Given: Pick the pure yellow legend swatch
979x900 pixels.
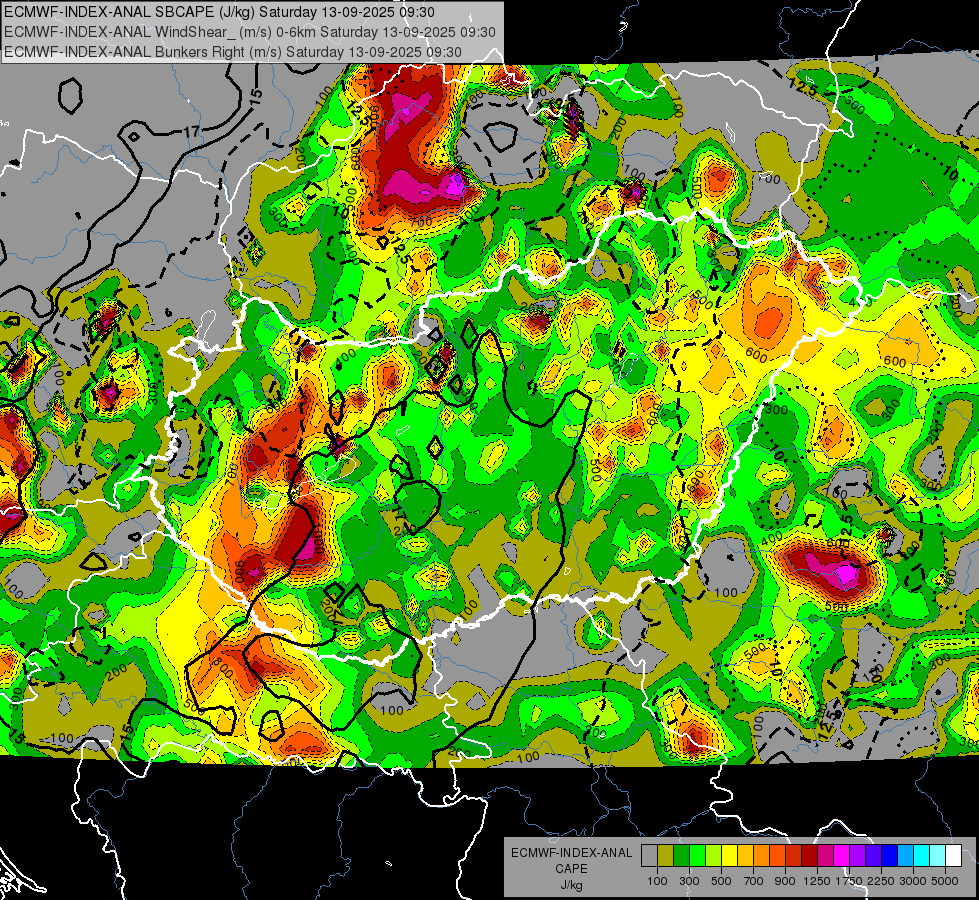Looking at the screenshot, I should [729, 855].
